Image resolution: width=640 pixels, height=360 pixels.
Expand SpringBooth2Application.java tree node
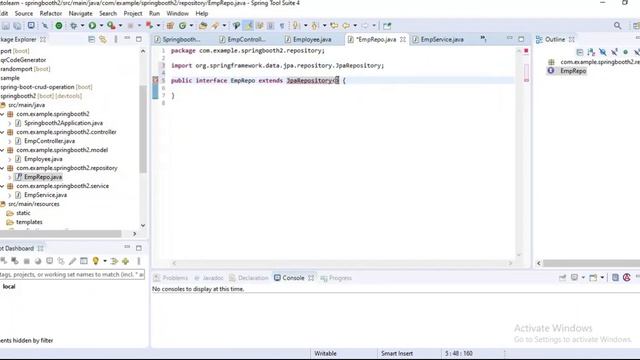coord(10,123)
